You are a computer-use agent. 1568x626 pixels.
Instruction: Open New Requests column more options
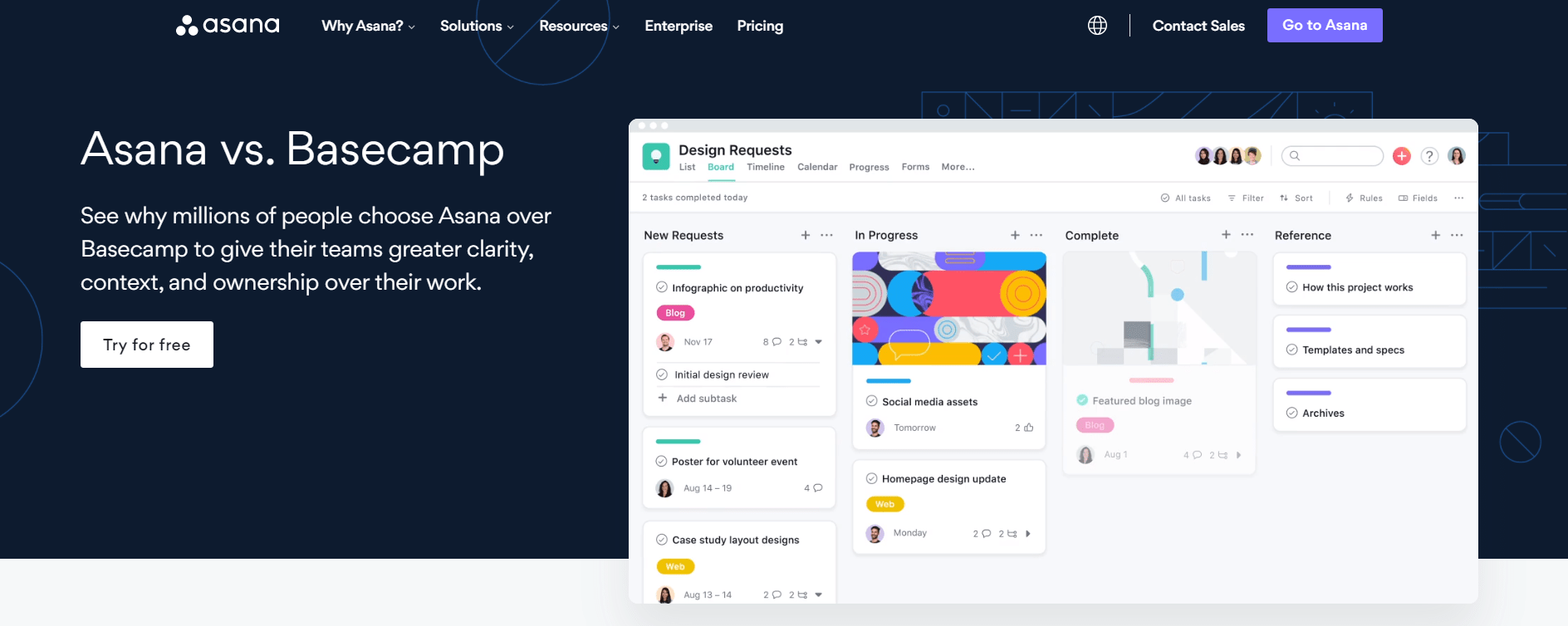pos(826,235)
